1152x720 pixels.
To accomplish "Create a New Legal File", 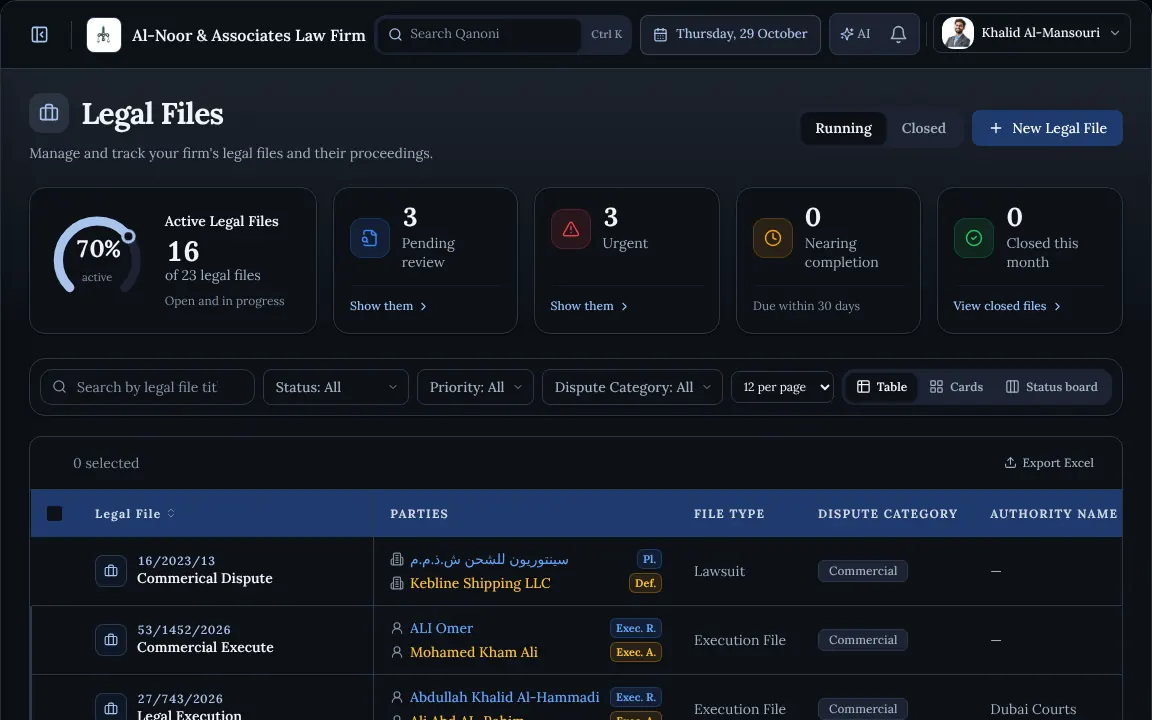I will (1047, 128).
